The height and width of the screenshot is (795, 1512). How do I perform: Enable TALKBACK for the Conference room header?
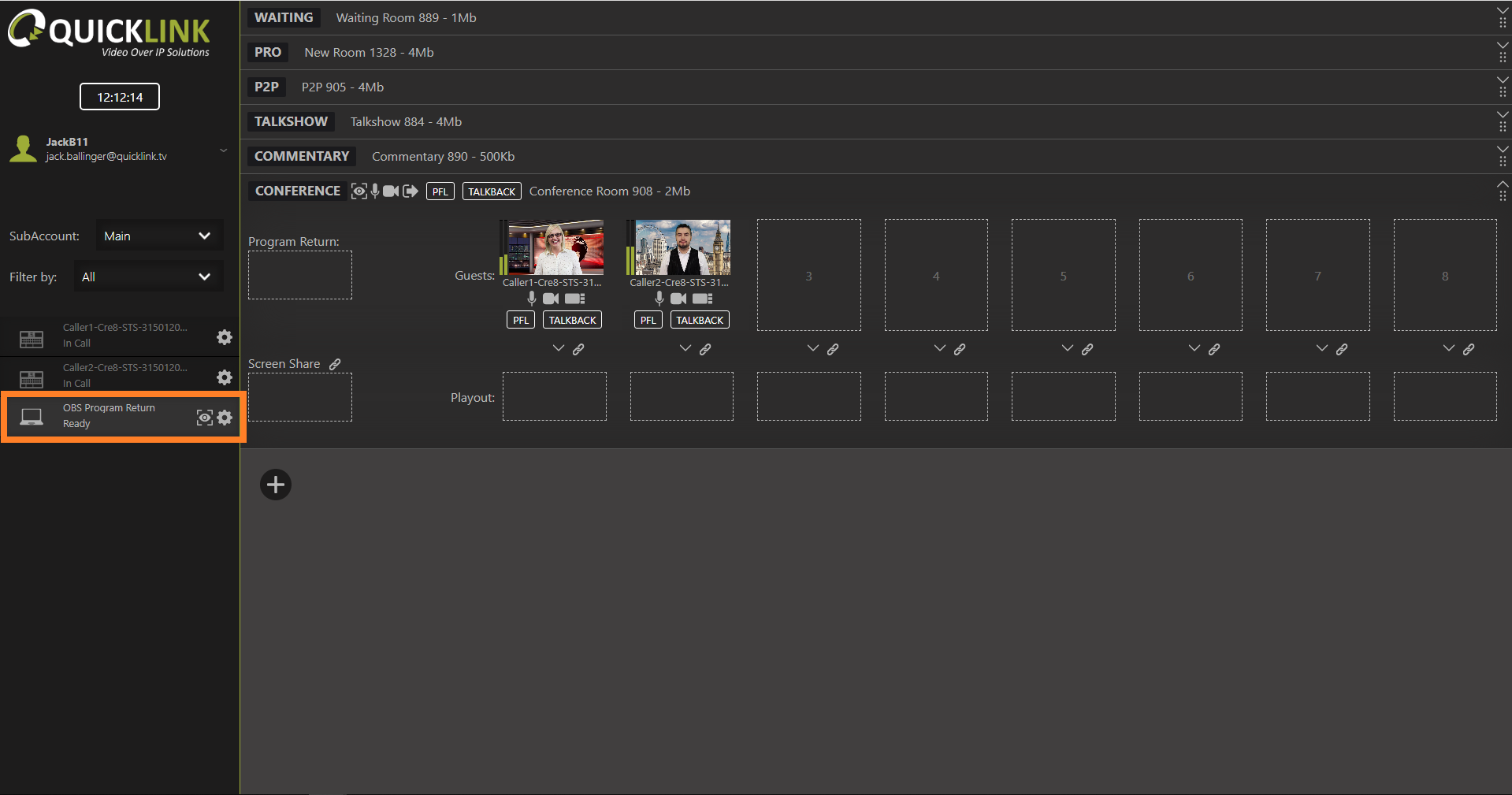492,191
